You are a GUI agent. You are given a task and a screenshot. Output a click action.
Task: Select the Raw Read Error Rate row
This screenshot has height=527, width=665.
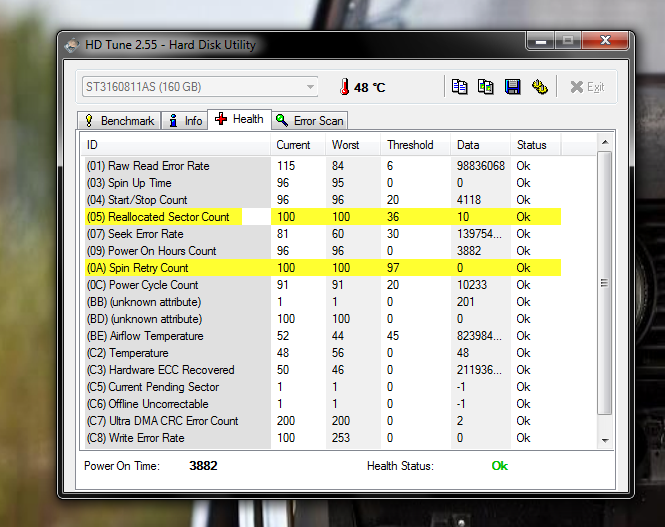click(x=321, y=166)
